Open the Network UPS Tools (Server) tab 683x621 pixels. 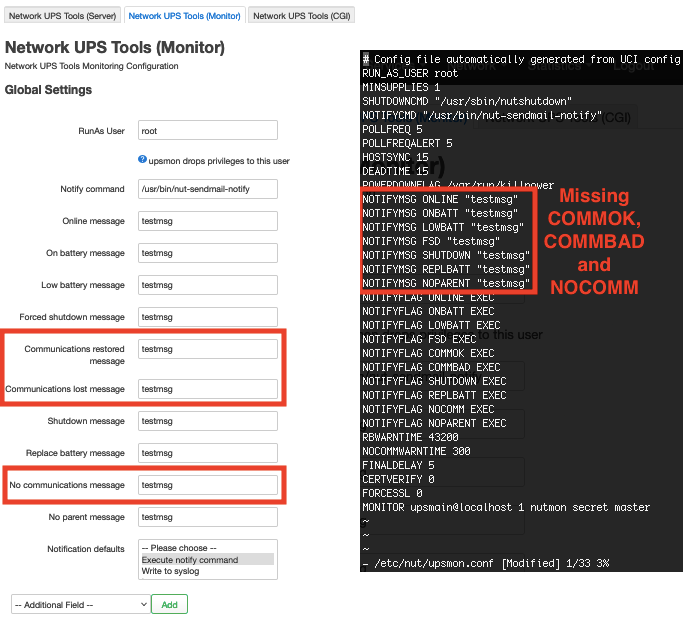[62, 15]
